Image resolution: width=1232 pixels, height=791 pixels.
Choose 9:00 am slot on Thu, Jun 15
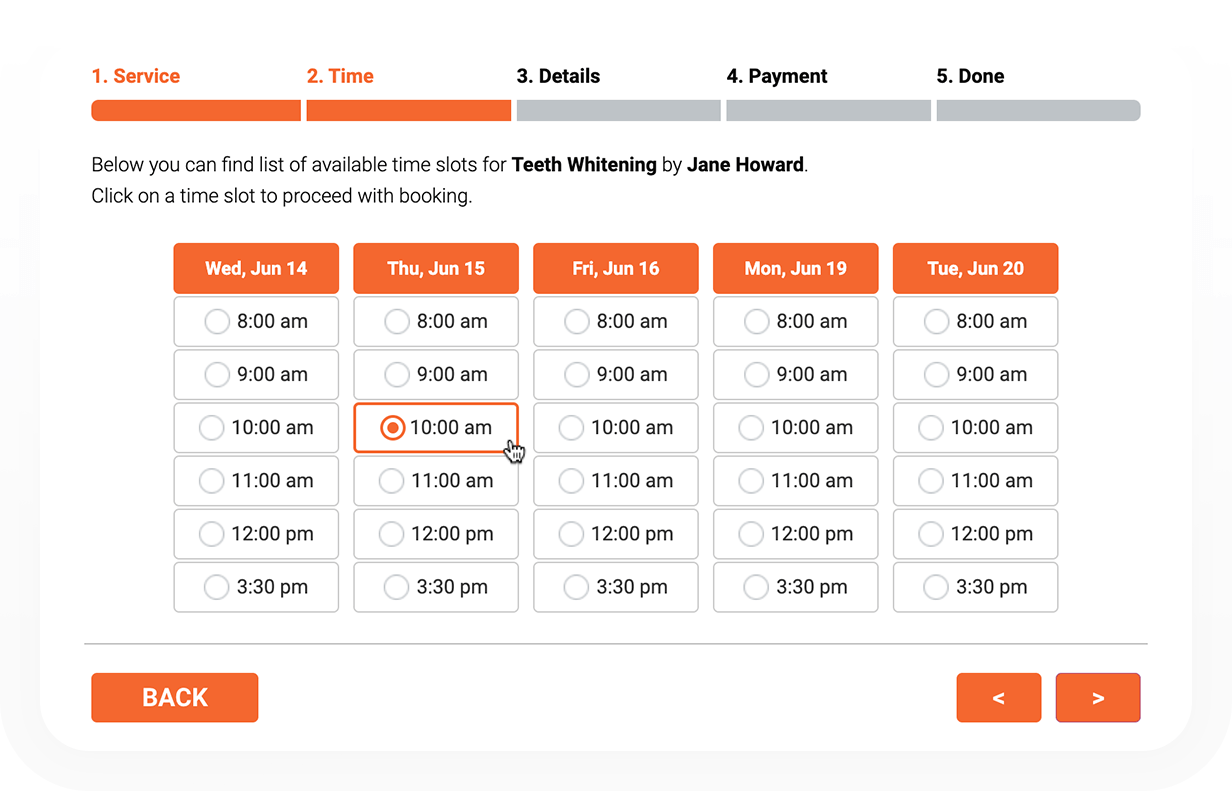click(x=436, y=375)
